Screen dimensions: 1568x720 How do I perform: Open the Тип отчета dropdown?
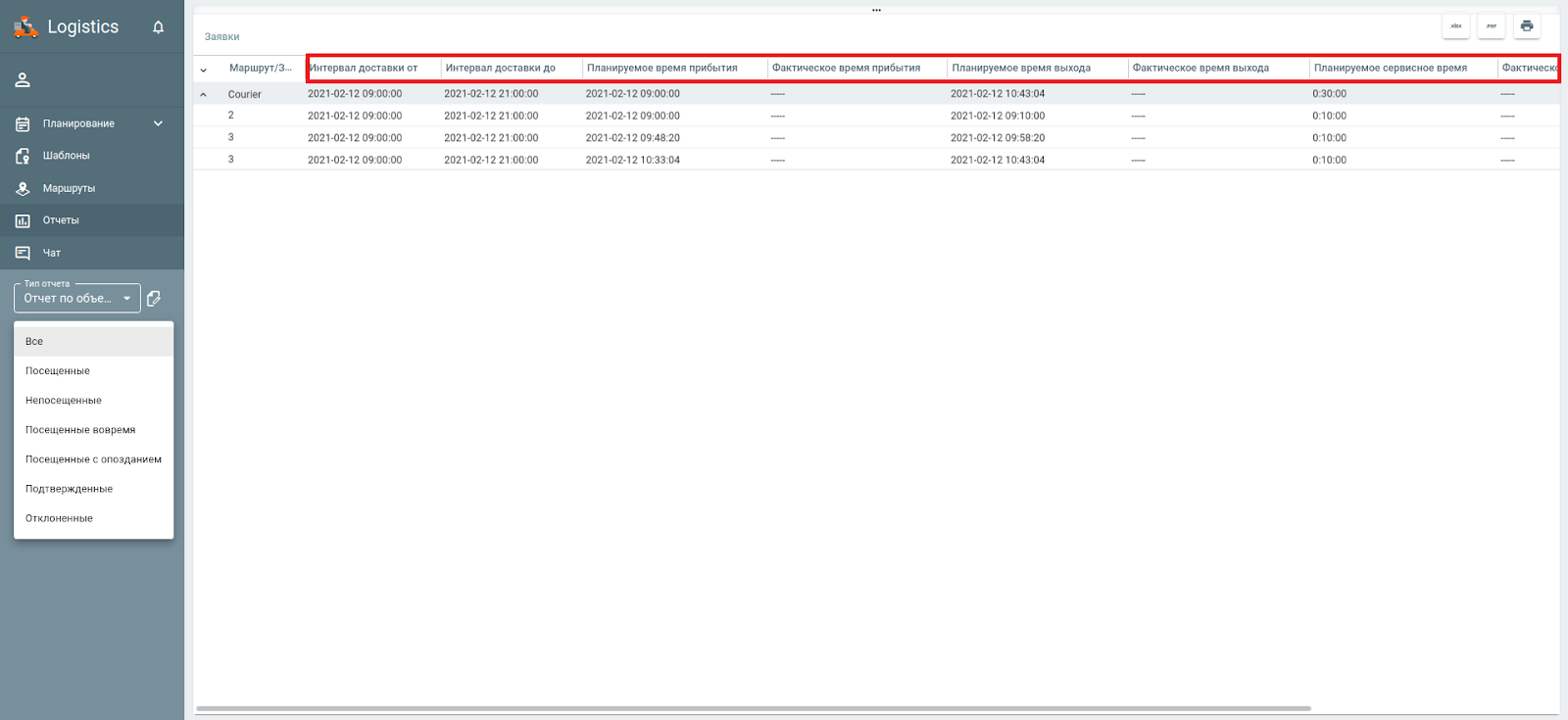click(76, 299)
